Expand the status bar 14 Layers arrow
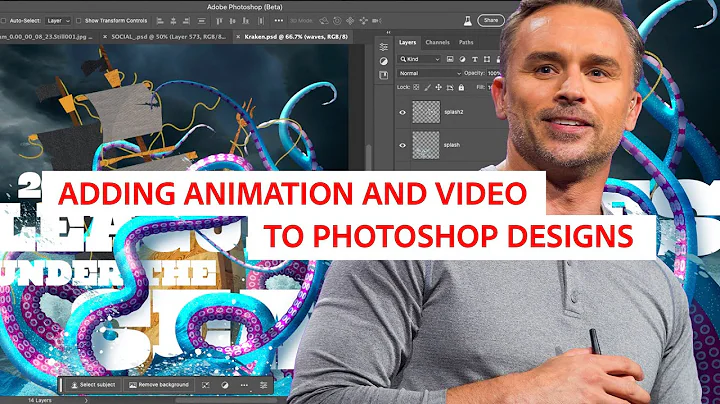 pos(86,400)
